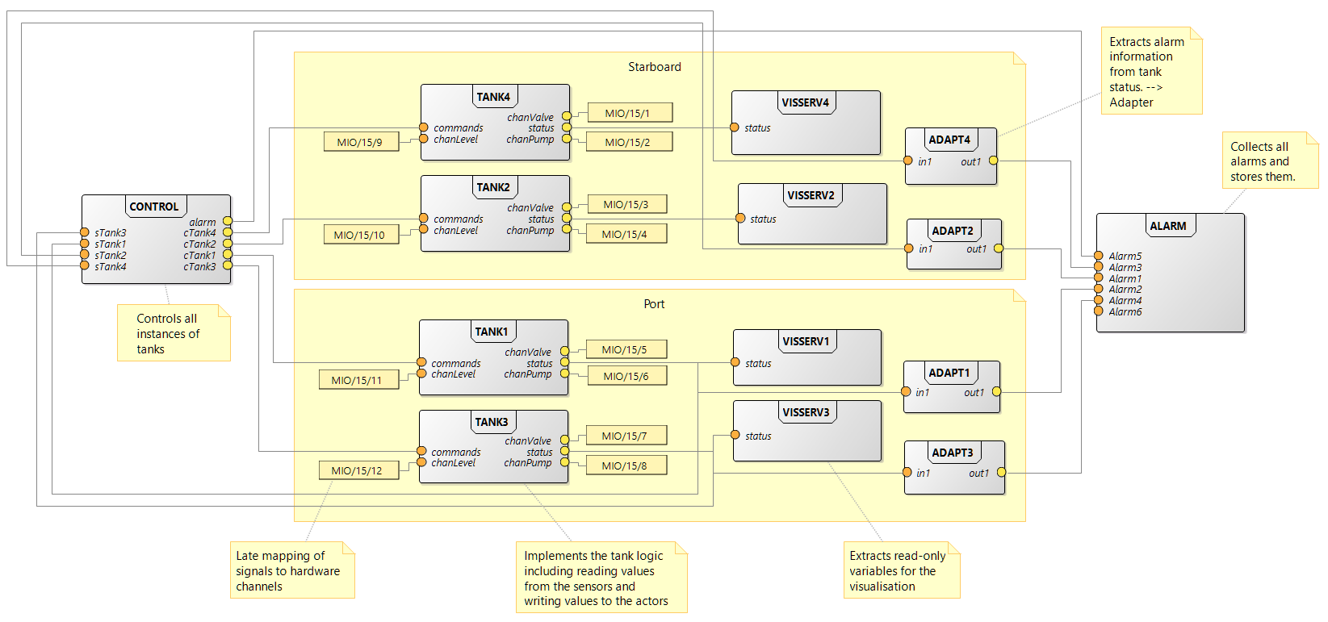Select the TANK1 block title
This screenshot has height=622, width=1328.
click(492, 331)
